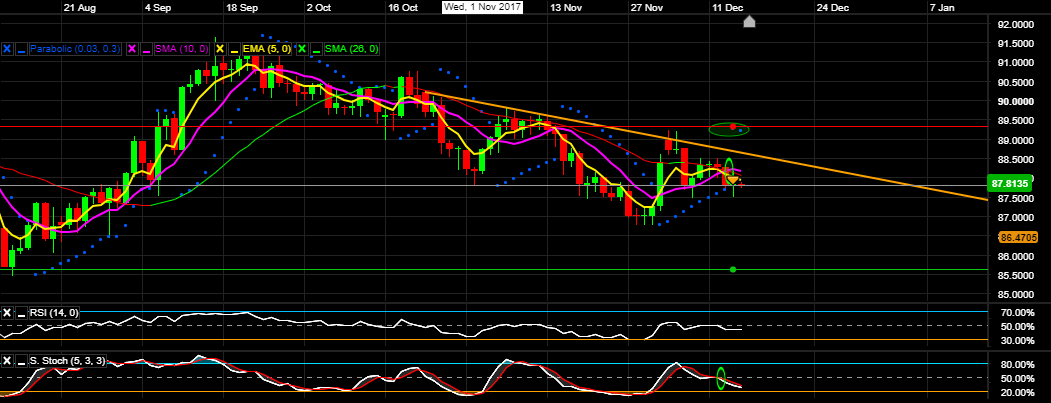Click the 89.0000 price axis label
The width and height of the screenshot is (1051, 403).
(x=1015, y=141)
